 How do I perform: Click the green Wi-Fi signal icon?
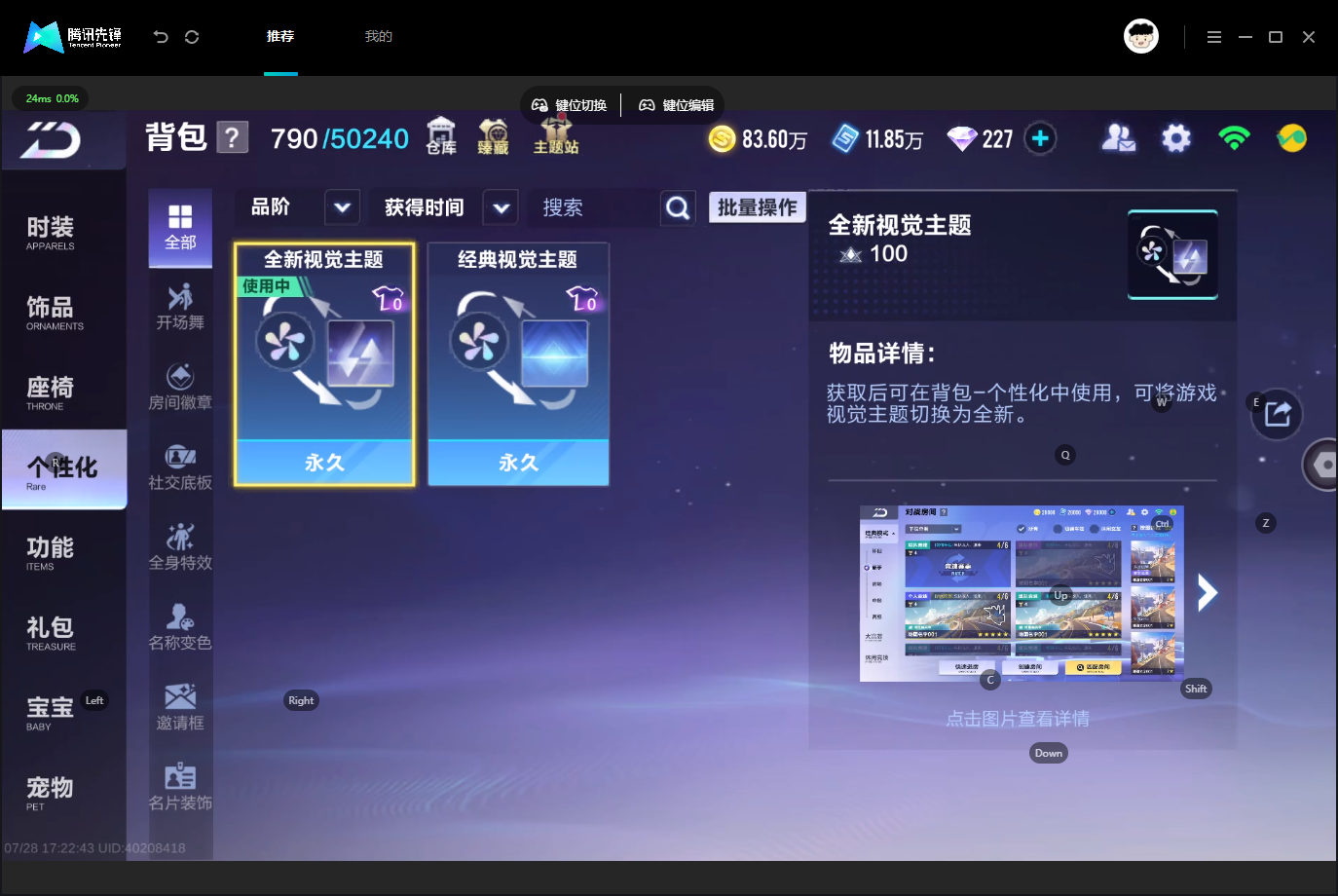tap(1234, 138)
